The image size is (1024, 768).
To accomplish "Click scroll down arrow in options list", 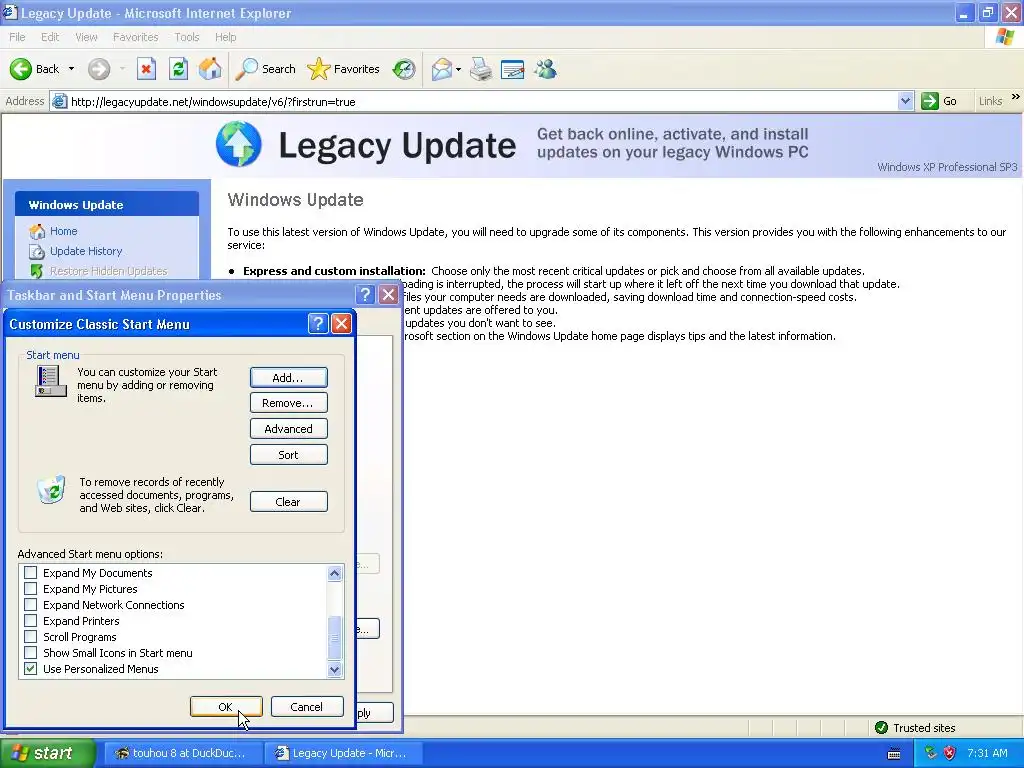I will 334,669.
